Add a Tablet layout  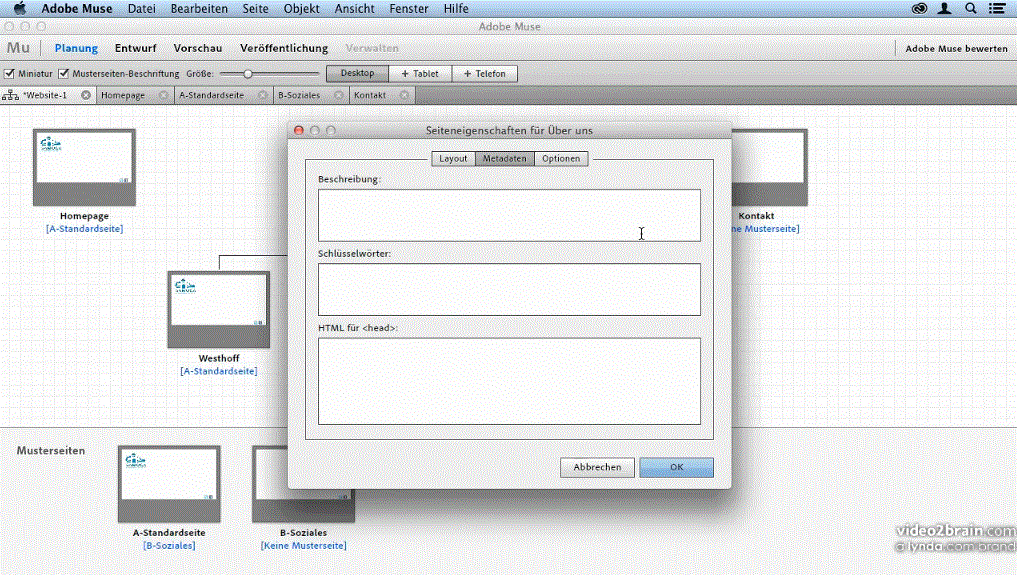(420, 73)
